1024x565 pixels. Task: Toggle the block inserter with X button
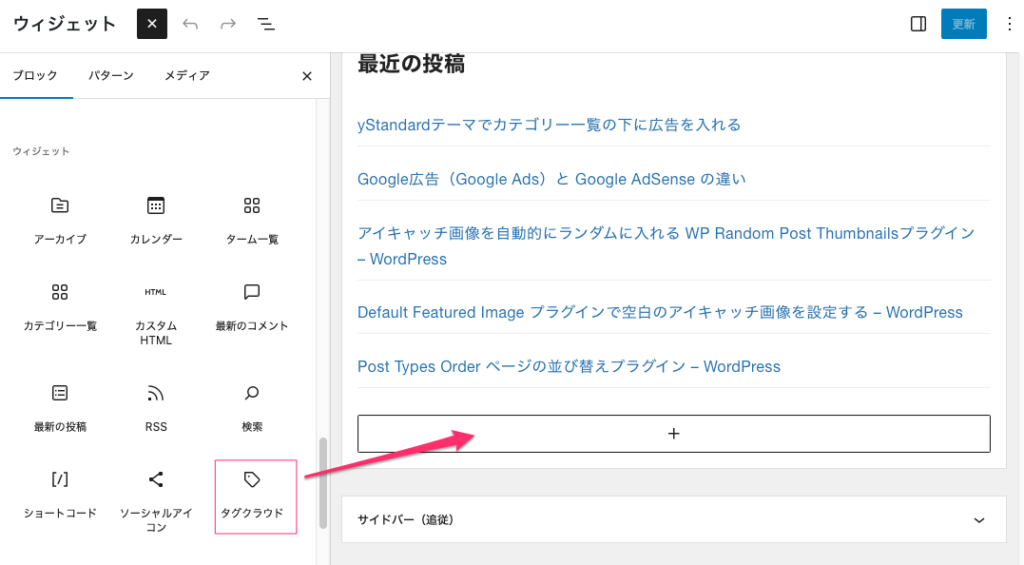point(152,24)
